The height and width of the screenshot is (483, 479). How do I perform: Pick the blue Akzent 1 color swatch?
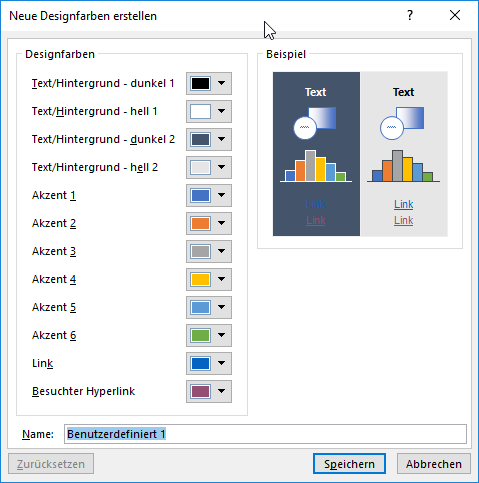200,195
